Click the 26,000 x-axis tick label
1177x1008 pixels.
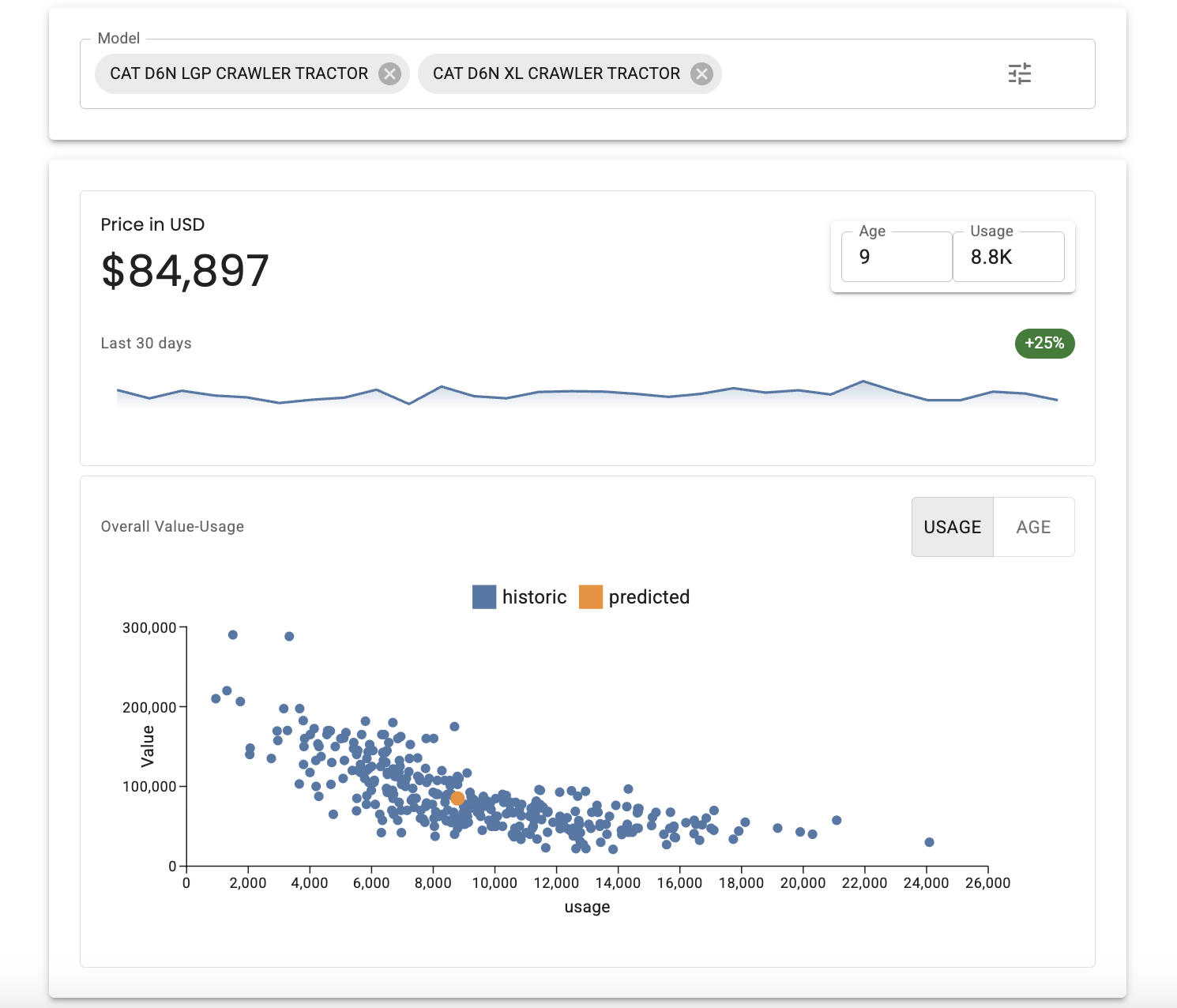click(987, 883)
